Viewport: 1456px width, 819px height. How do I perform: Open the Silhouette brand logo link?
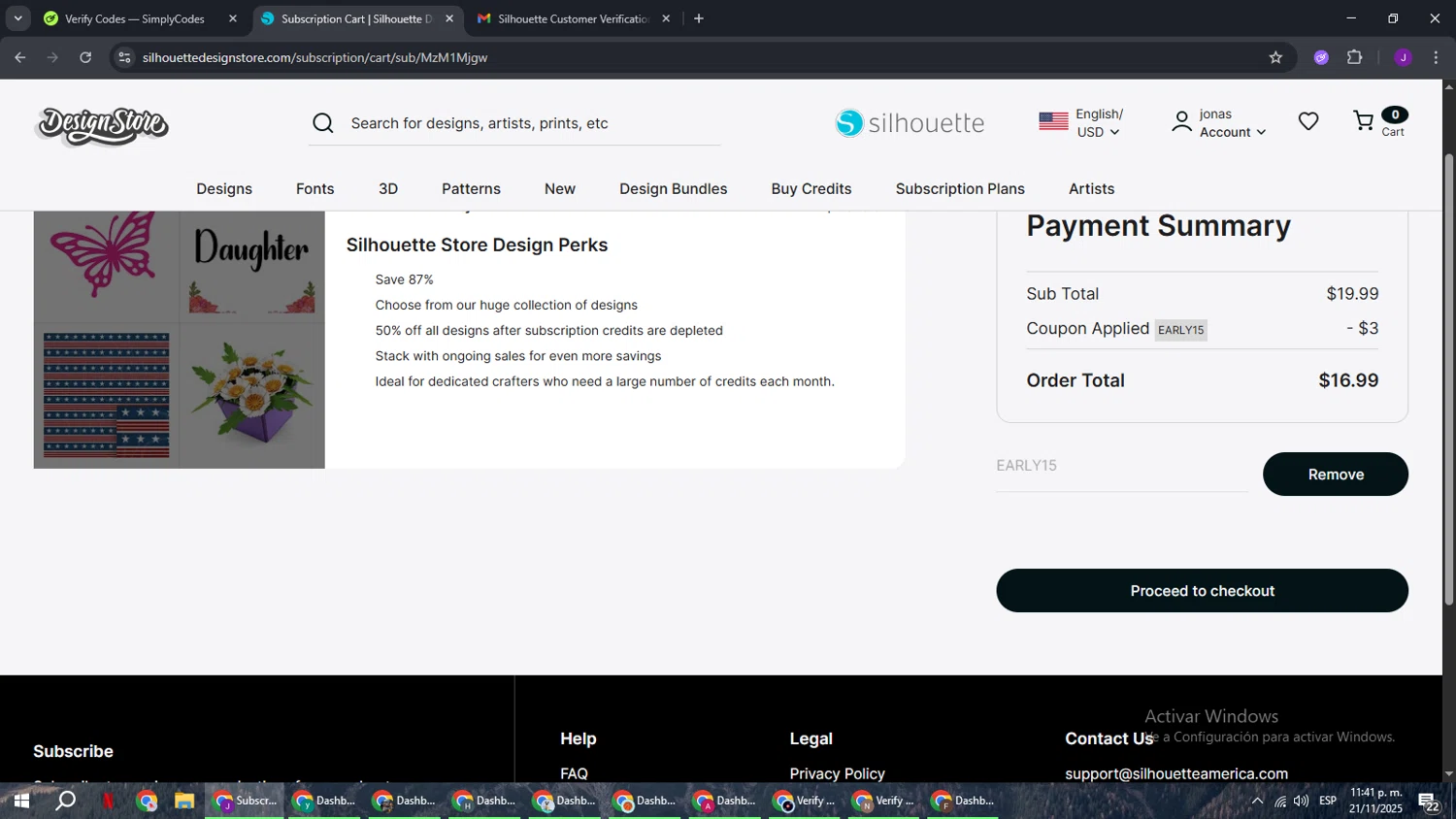(910, 123)
